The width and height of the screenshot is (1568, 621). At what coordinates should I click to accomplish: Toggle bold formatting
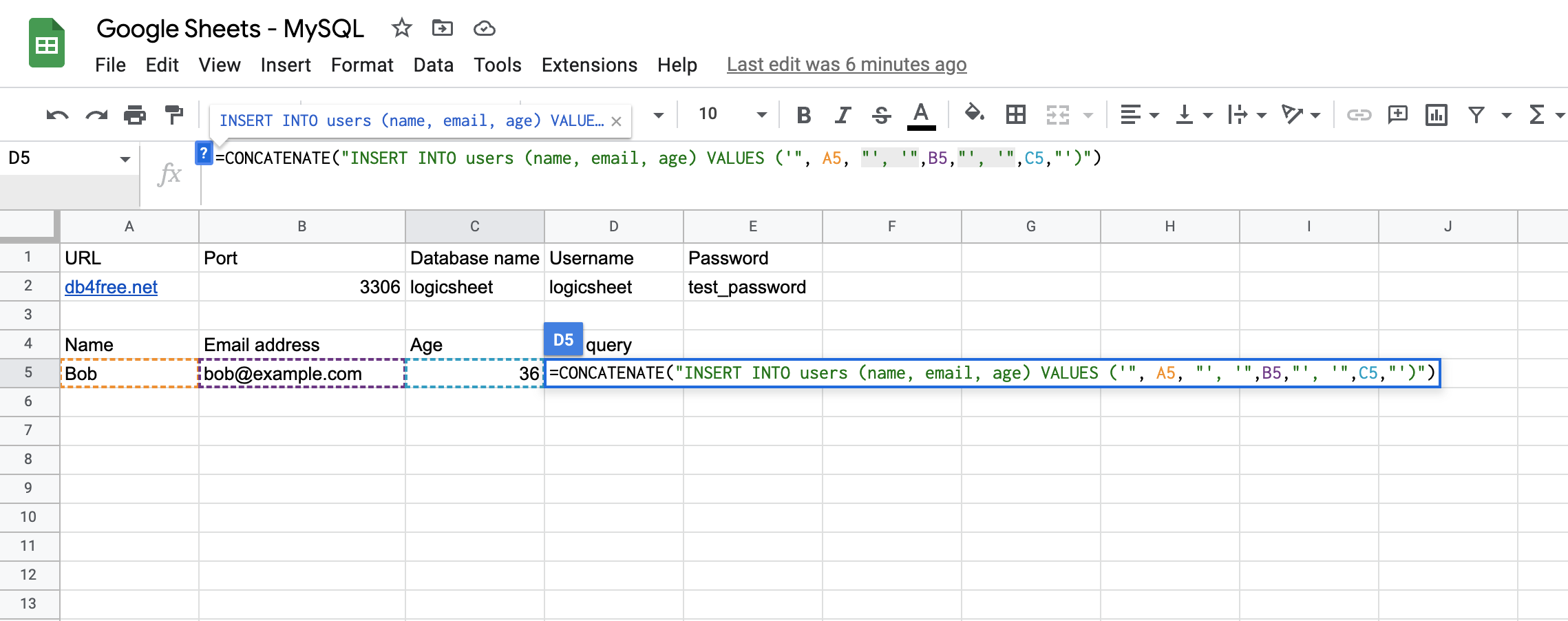point(803,115)
